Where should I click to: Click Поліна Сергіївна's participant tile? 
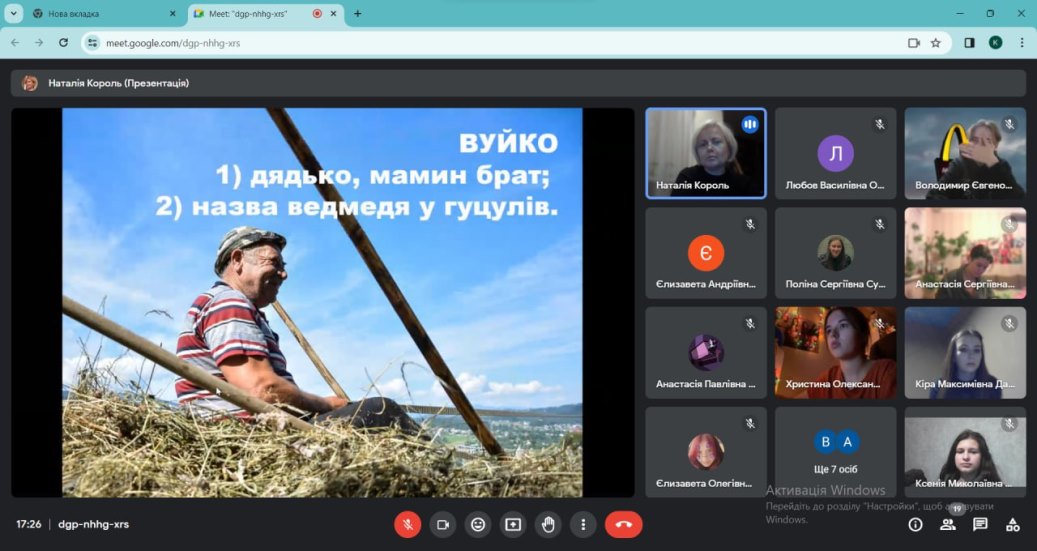tap(835, 253)
